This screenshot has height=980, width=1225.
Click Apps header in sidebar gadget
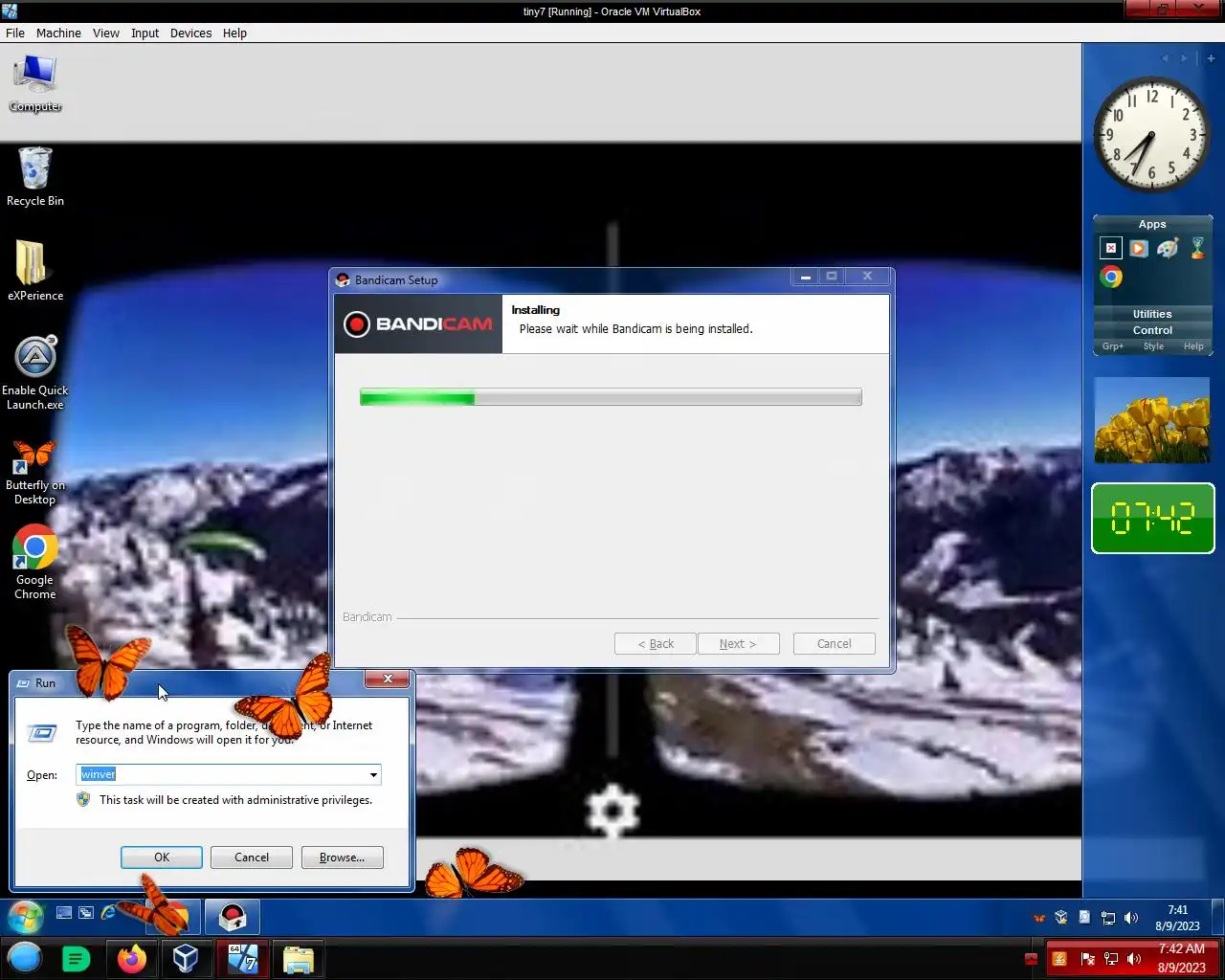pyautogui.click(x=1152, y=224)
